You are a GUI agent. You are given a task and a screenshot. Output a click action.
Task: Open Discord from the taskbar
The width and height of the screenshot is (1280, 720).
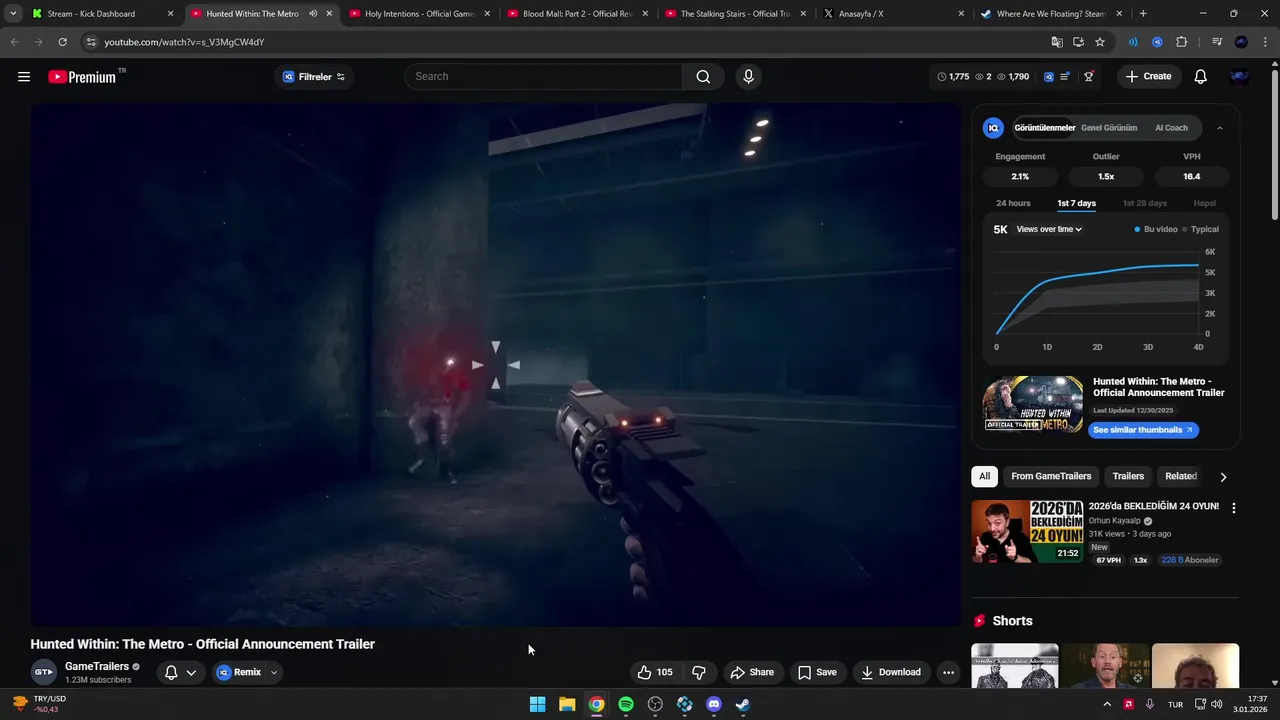714,704
